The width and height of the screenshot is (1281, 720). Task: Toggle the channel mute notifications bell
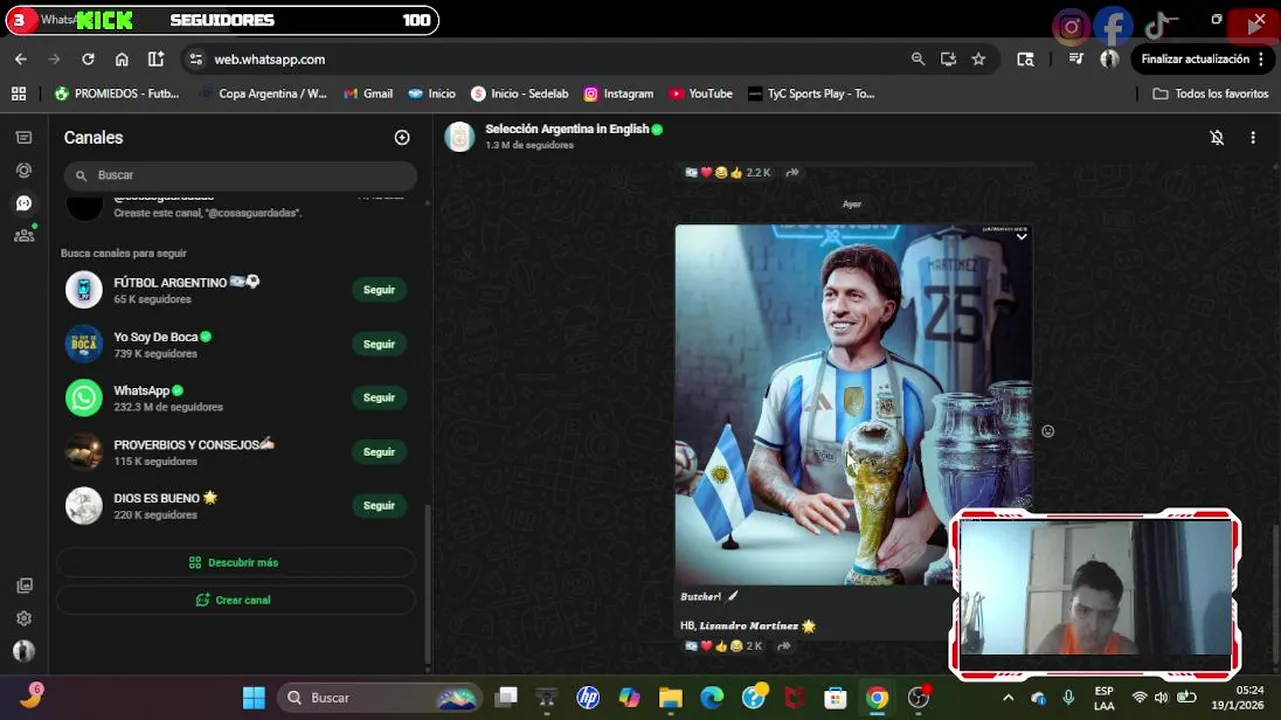click(x=1217, y=138)
